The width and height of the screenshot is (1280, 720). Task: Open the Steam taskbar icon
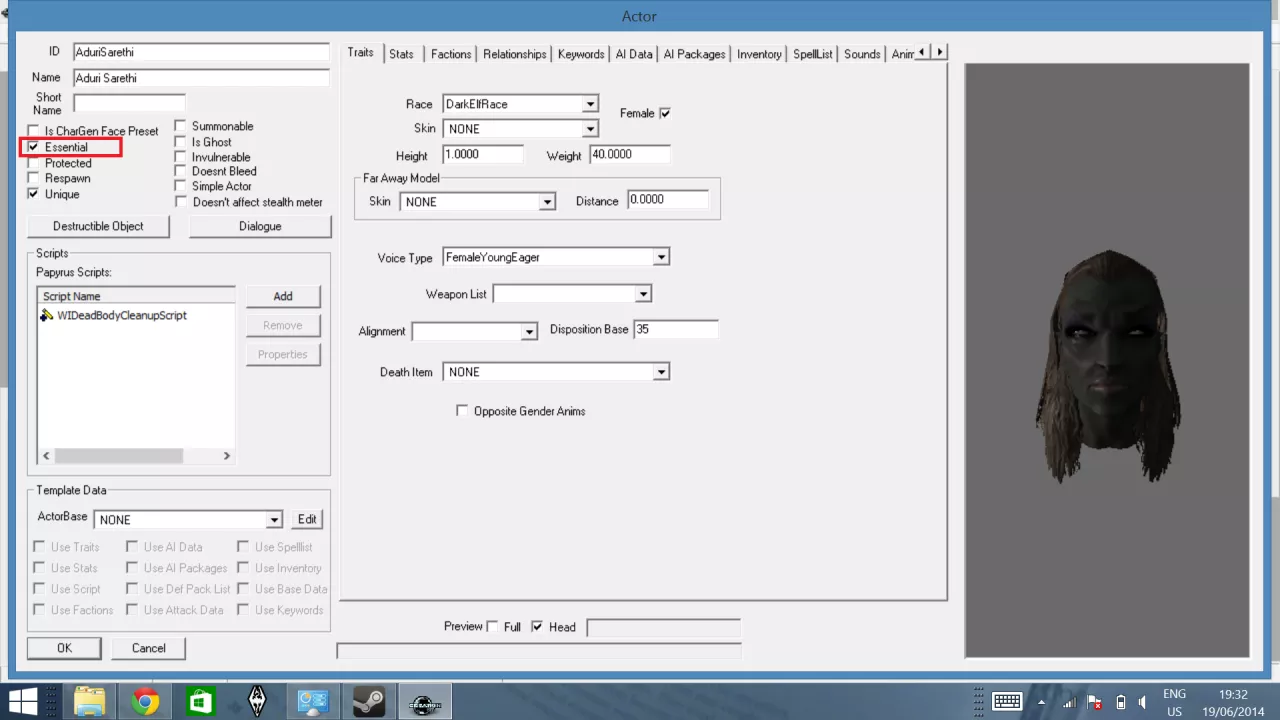[369, 701]
